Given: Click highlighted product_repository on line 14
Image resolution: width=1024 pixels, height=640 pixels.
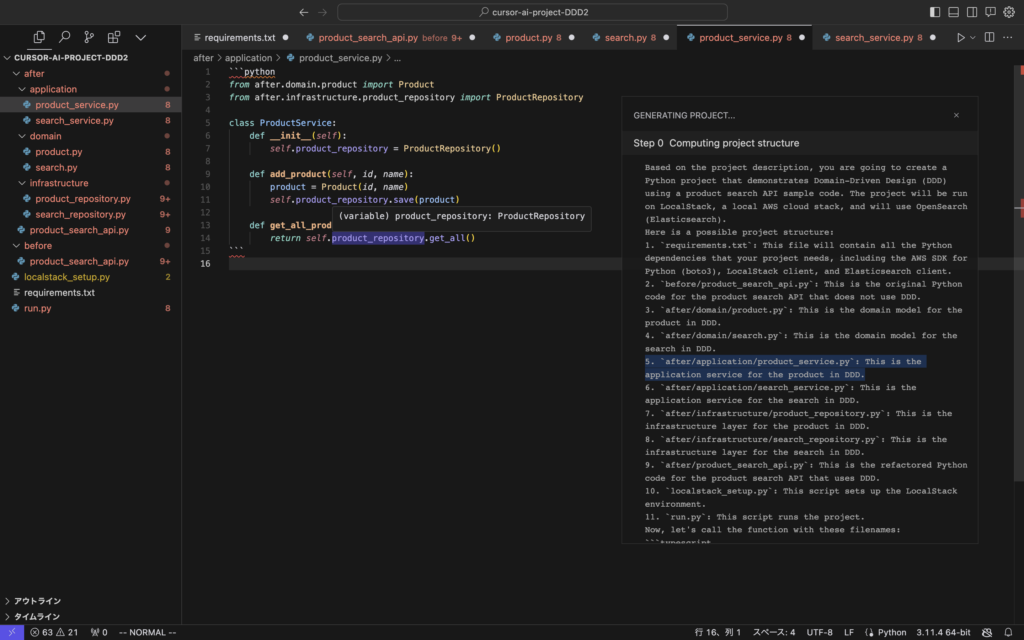Looking at the screenshot, I should (x=377, y=238).
